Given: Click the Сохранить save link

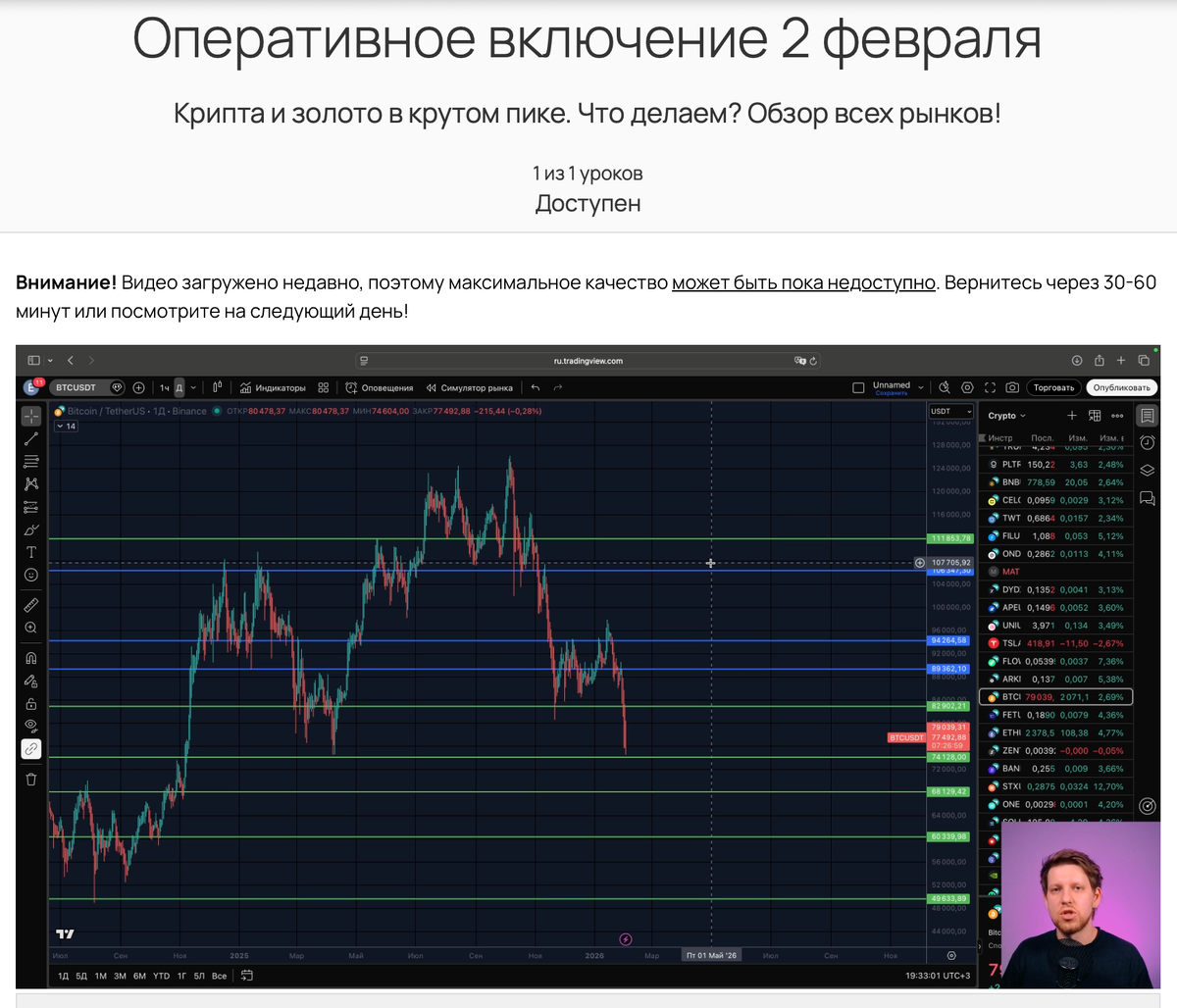Looking at the screenshot, I should click(x=892, y=393).
